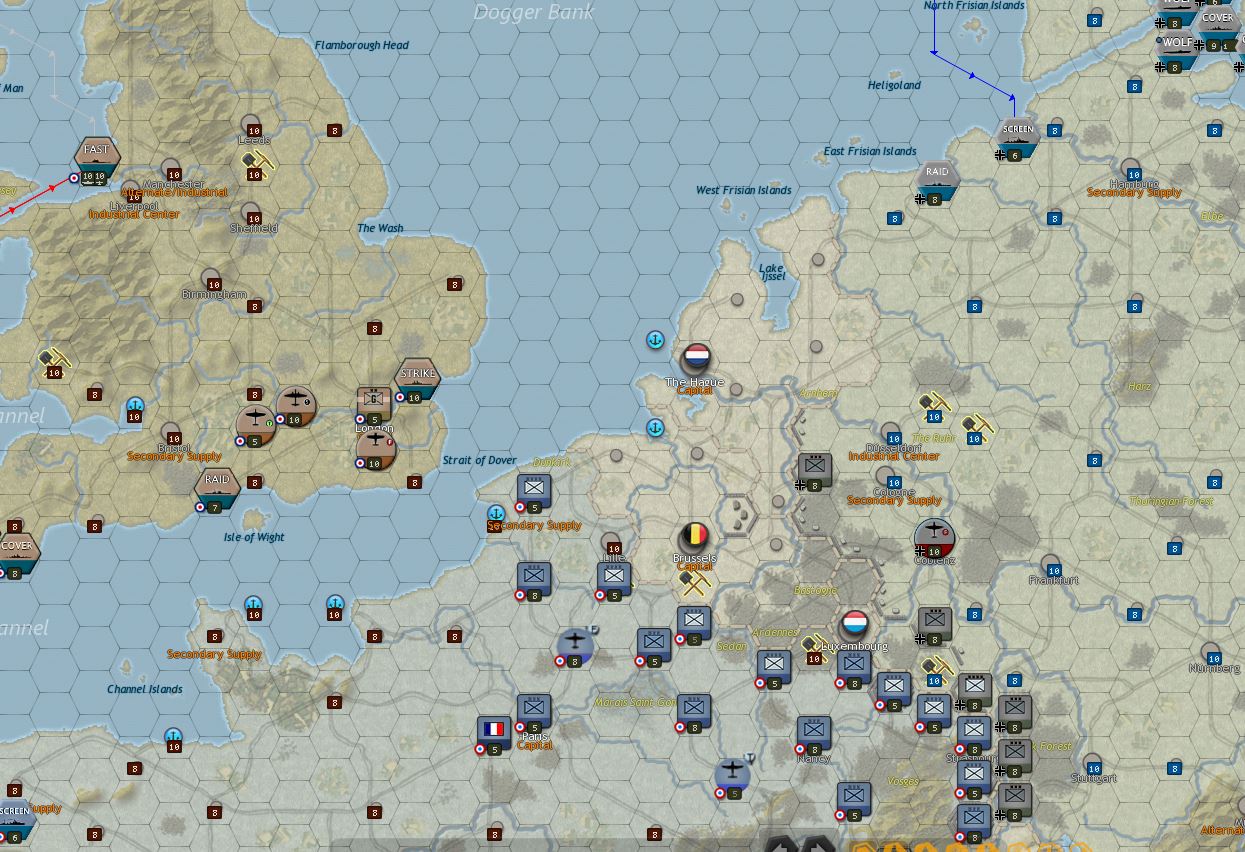This screenshot has height=852, width=1245.
Task: Click the Bristol city marker
Action: pos(171,432)
